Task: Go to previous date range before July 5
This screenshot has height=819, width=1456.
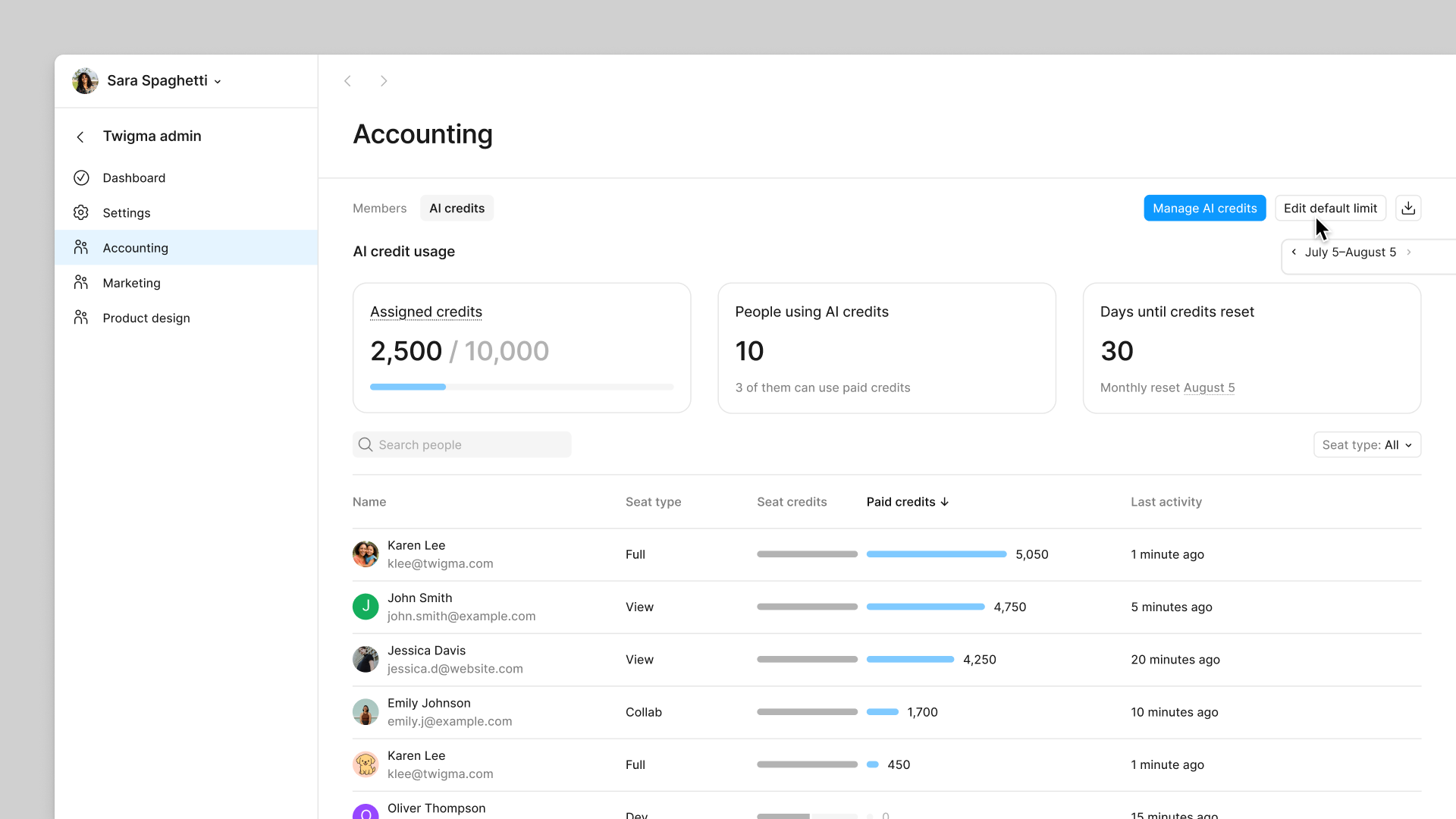Action: (x=1294, y=252)
